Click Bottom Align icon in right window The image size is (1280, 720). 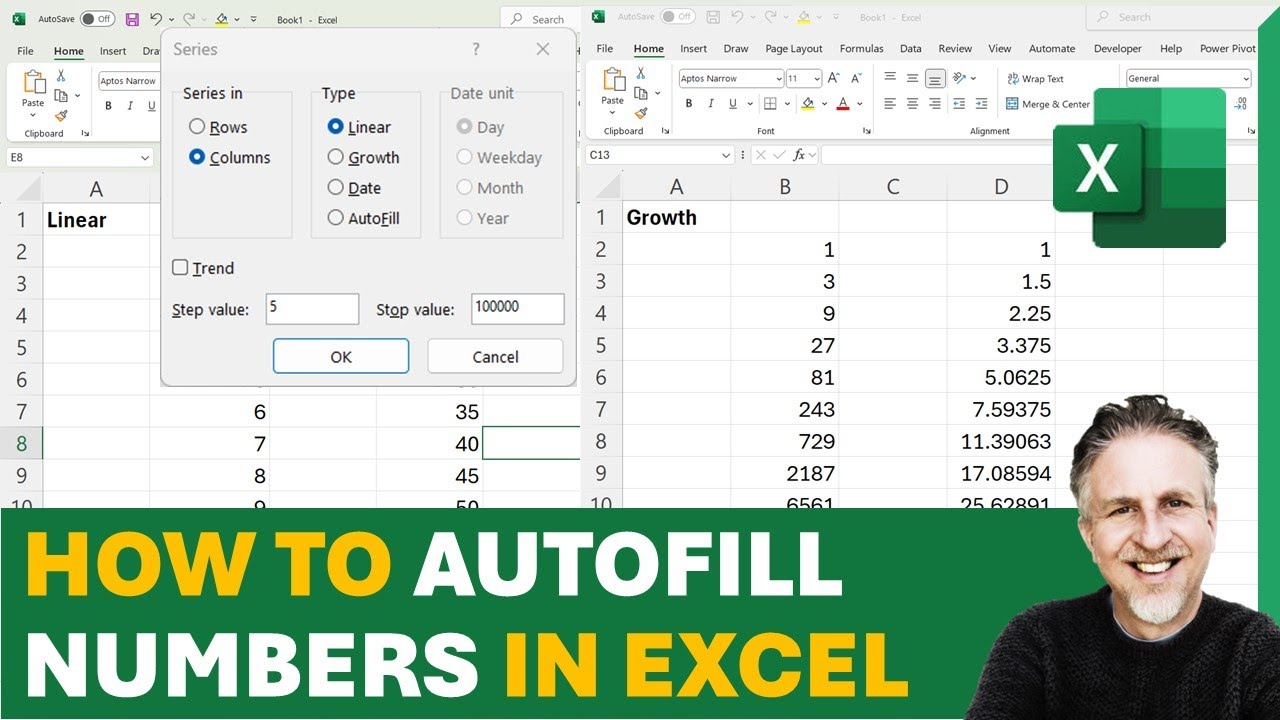point(935,79)
